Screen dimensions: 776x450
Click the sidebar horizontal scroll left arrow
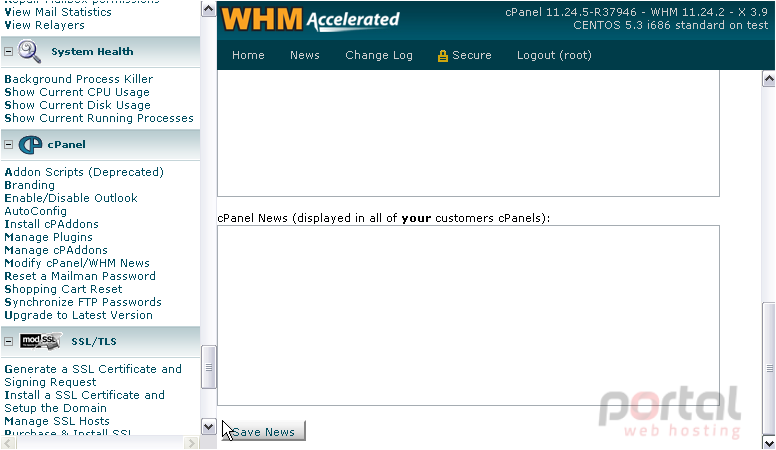(x=8, y=443)
